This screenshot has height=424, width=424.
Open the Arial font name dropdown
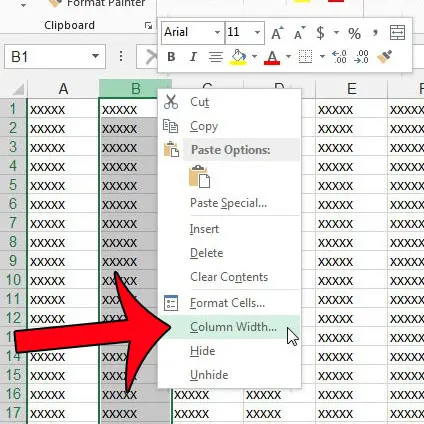pos(217,33)
